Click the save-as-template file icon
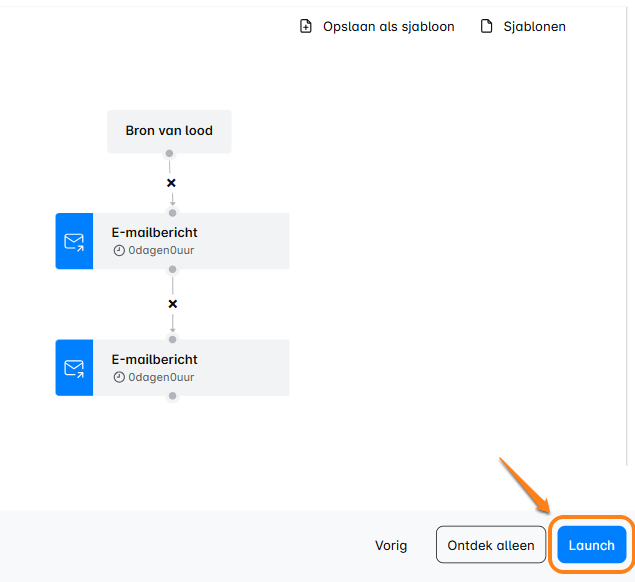The image size is (635, 582). [x=306, y=26]
